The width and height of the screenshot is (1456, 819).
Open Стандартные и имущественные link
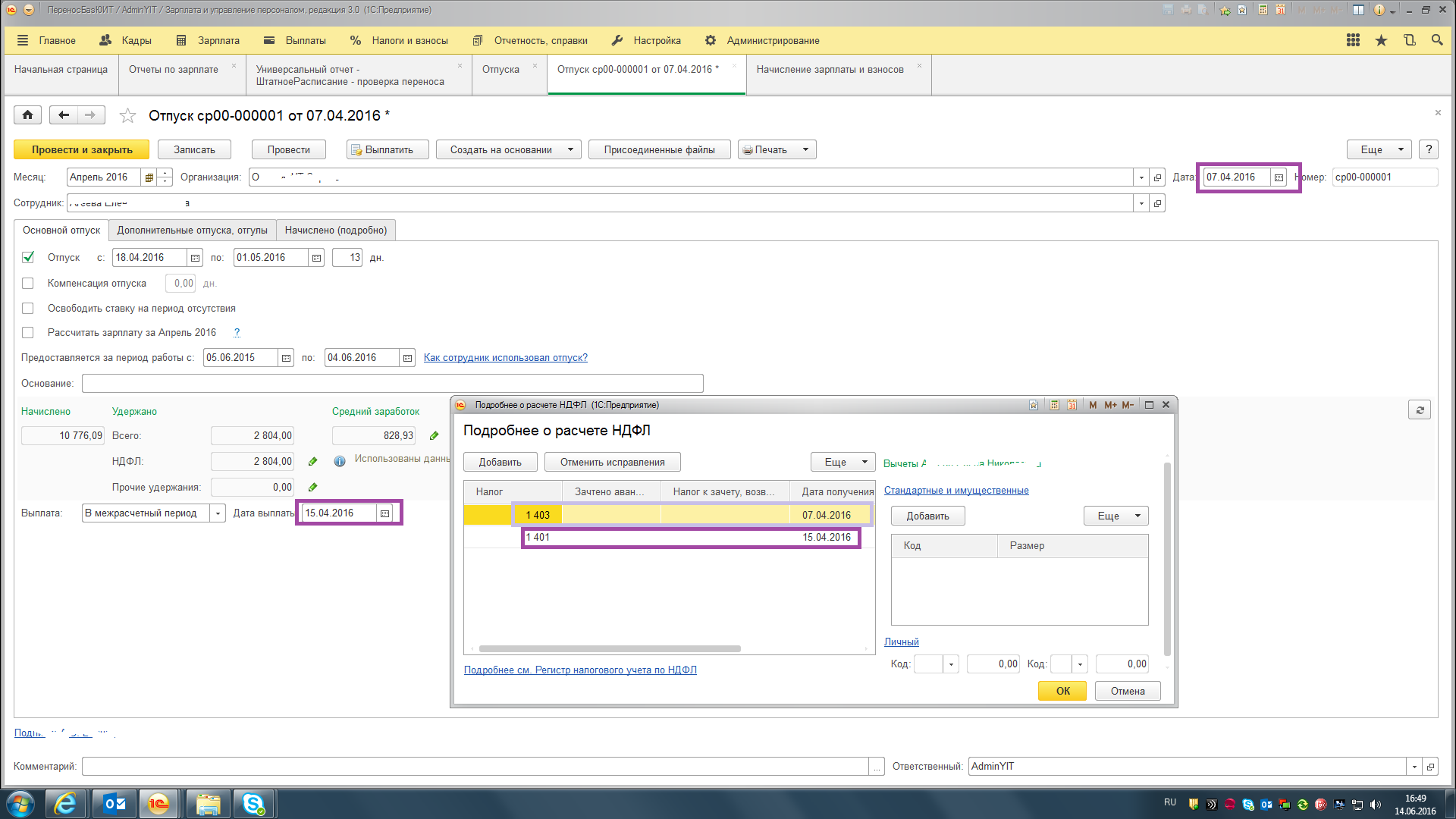tap(956, 491)
